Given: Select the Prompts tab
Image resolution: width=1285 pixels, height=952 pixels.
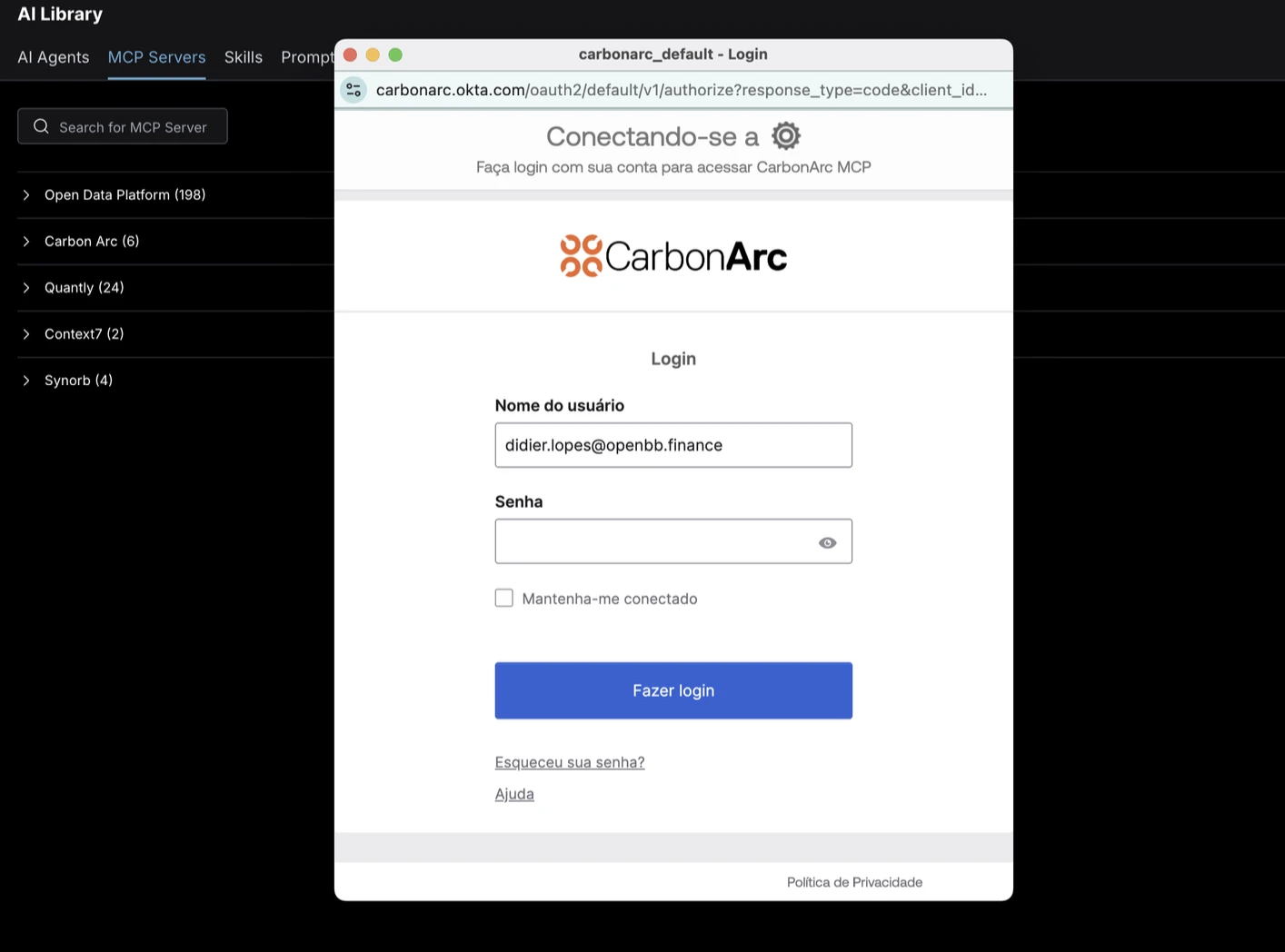Looking at the screenshot, I should click(307, 56).
